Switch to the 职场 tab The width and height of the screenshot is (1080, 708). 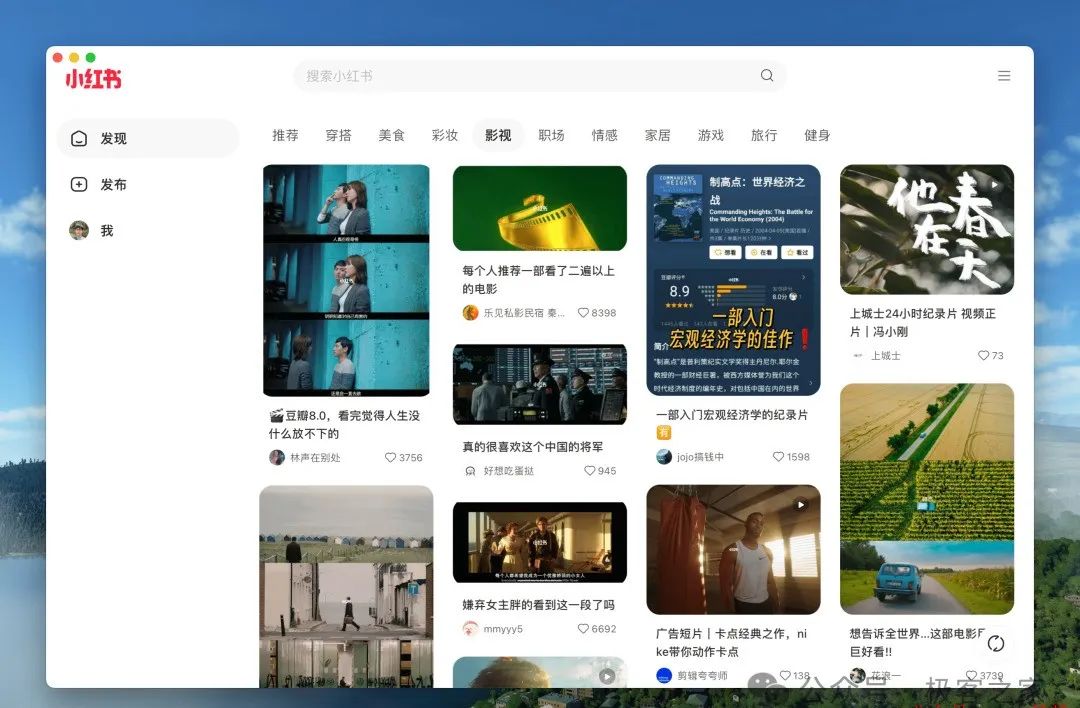(551, 135)
